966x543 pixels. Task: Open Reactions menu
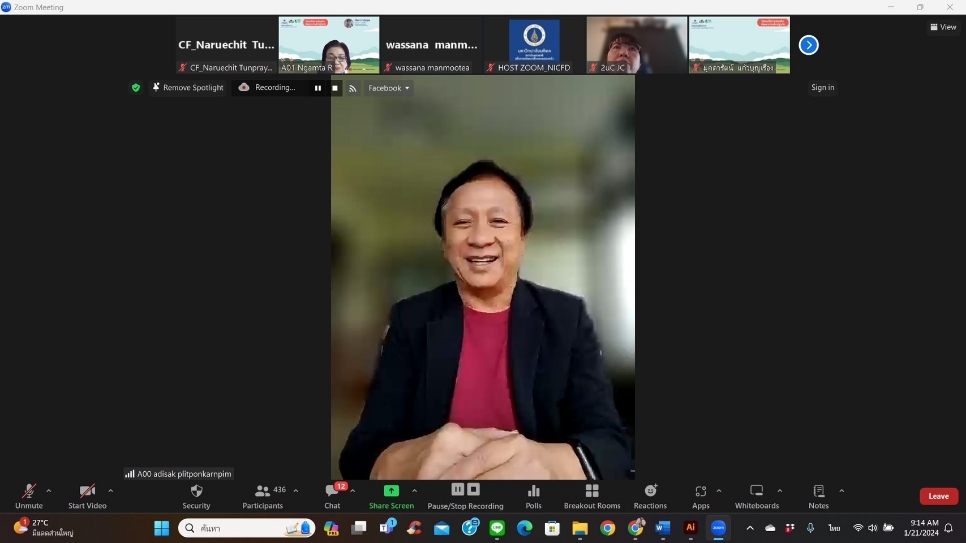point(650,496)
